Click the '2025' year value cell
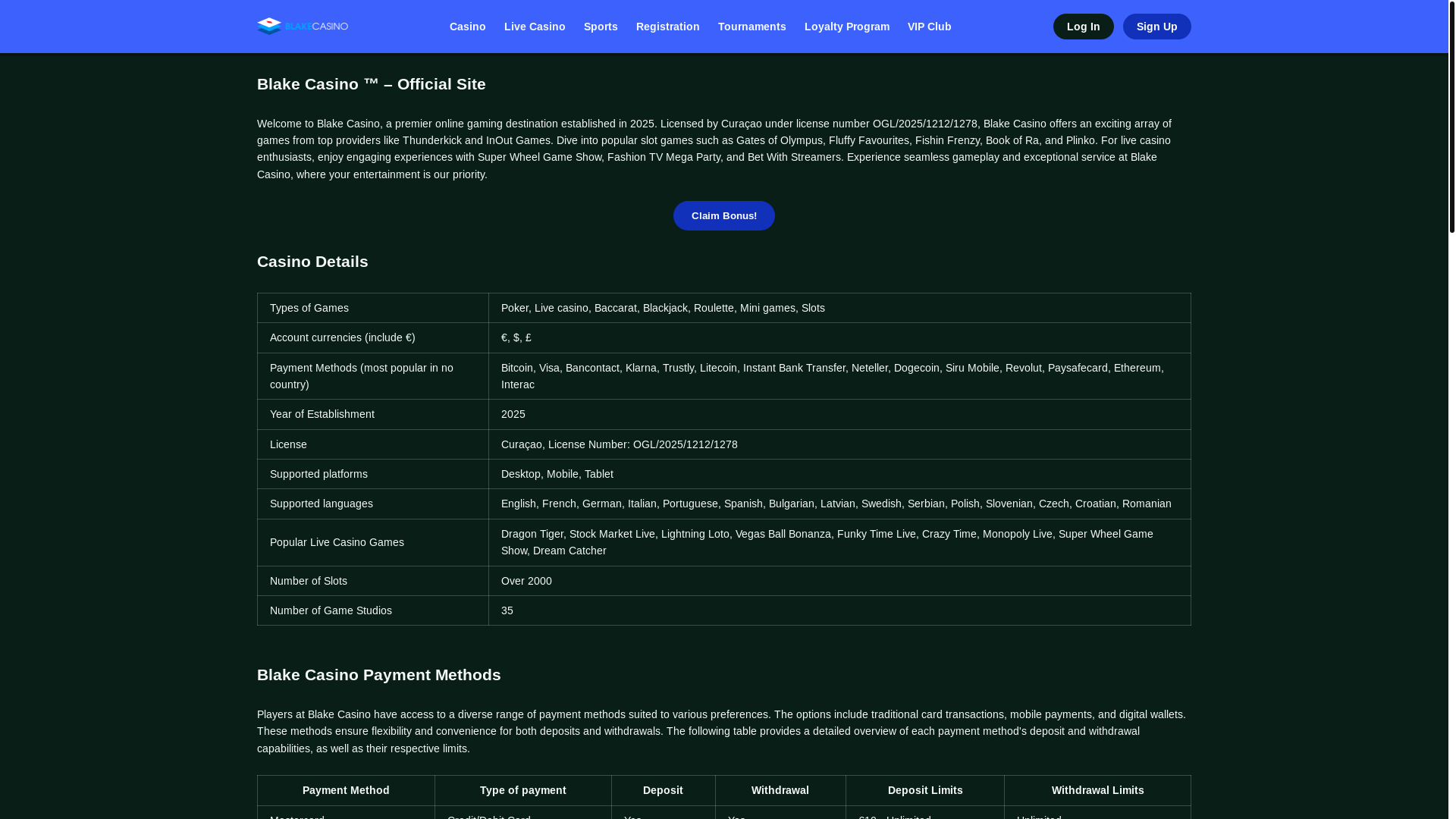The image size is (1456, 819). (839, 414)
